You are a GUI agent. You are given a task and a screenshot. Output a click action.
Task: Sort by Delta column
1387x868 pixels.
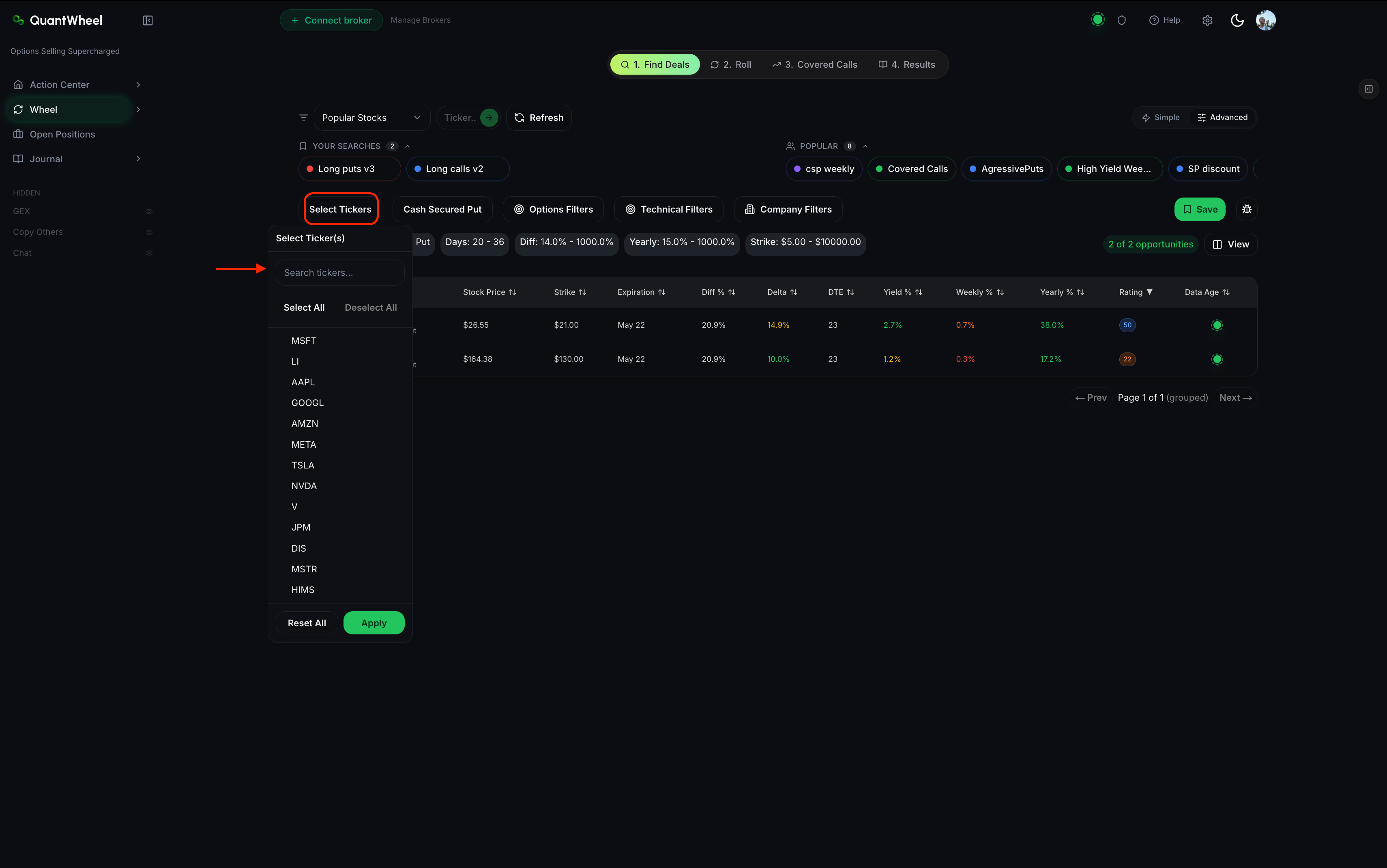pos(782,292)
